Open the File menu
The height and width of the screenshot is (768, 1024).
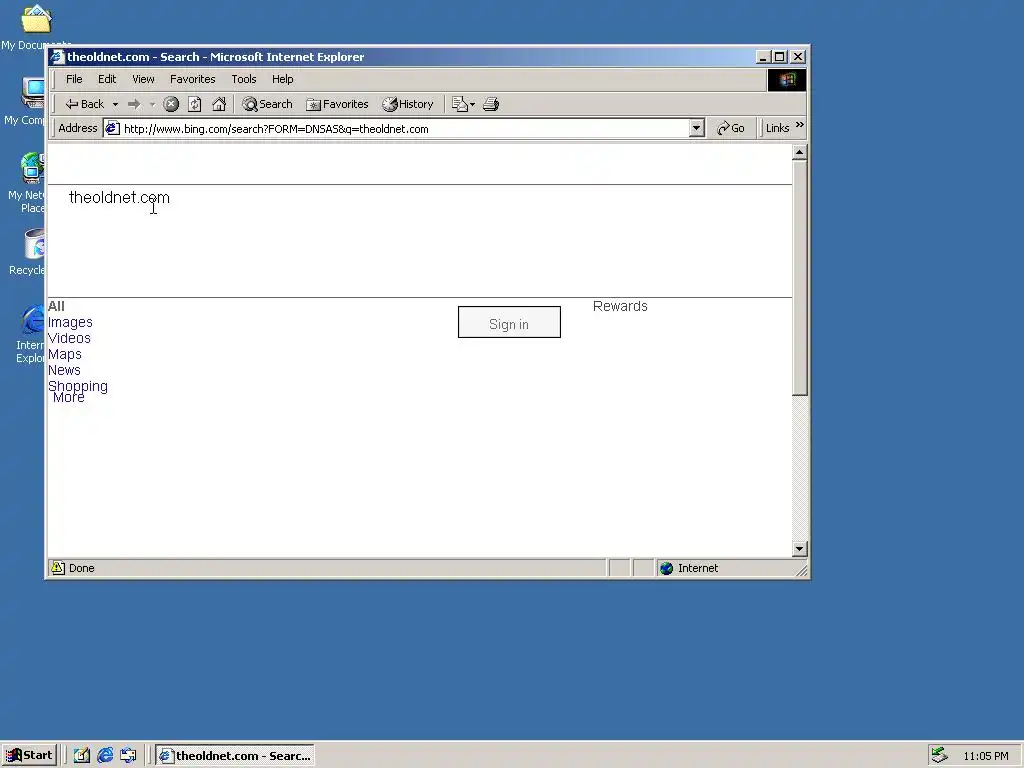74,79
